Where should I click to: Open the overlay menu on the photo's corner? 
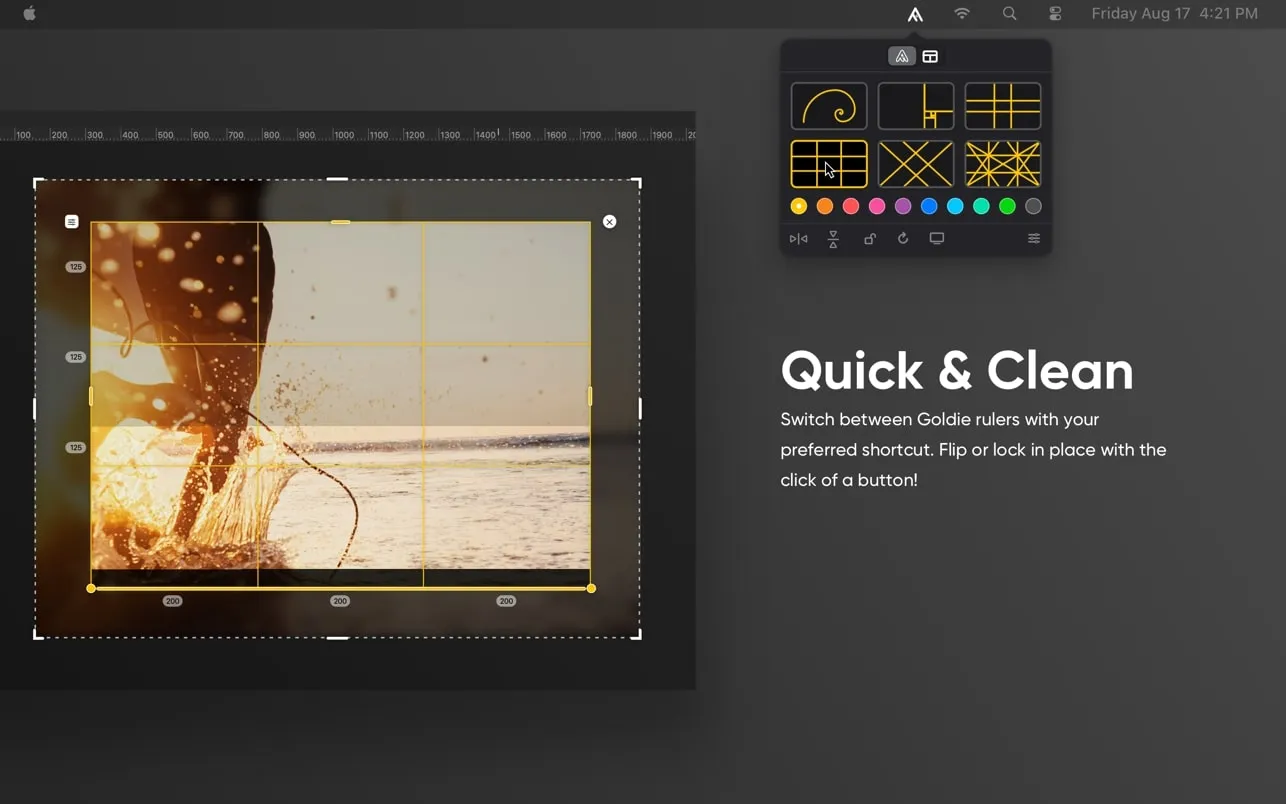click(x=72, y=222)
